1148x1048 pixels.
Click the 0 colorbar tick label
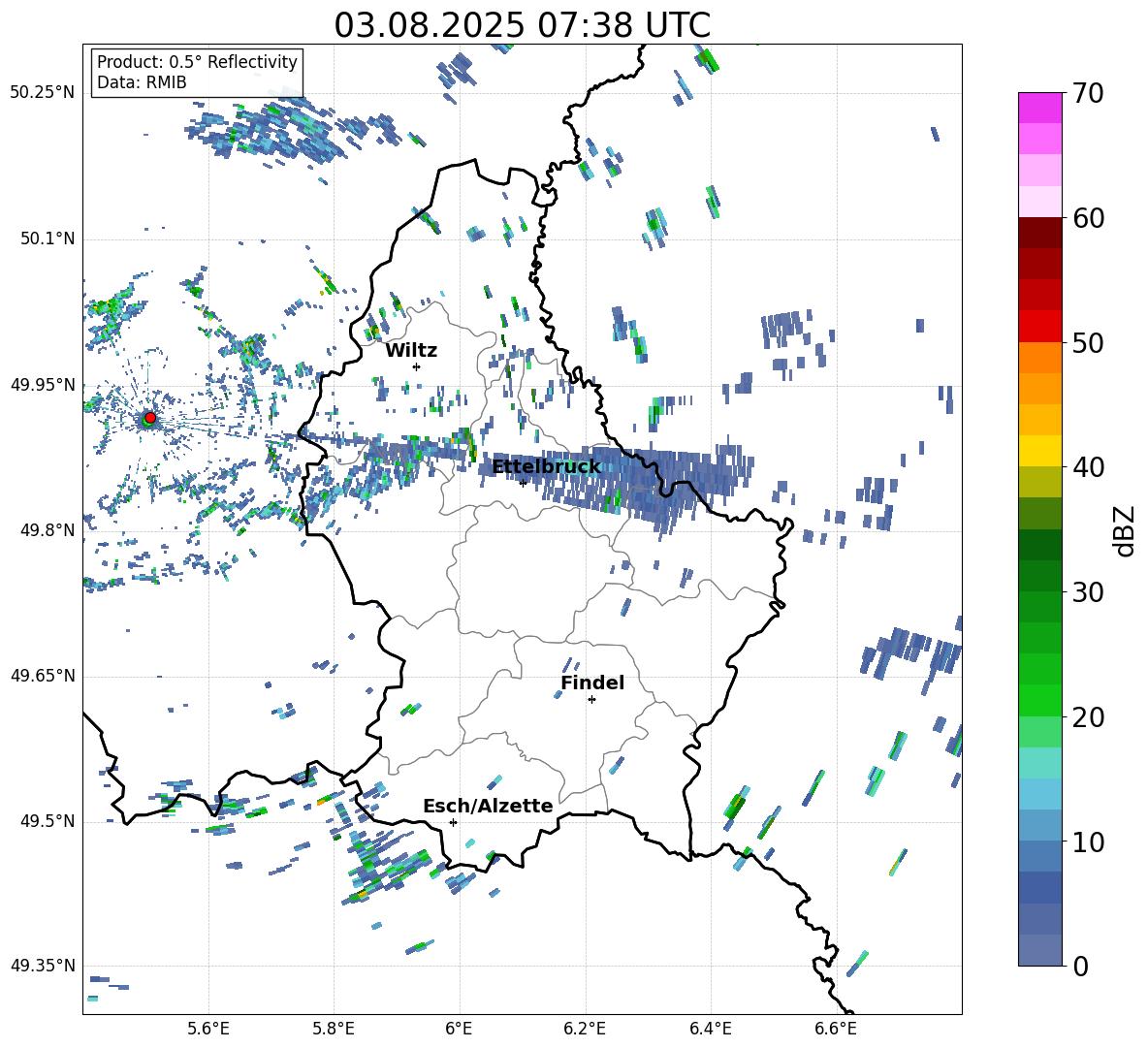(1079, 967)
